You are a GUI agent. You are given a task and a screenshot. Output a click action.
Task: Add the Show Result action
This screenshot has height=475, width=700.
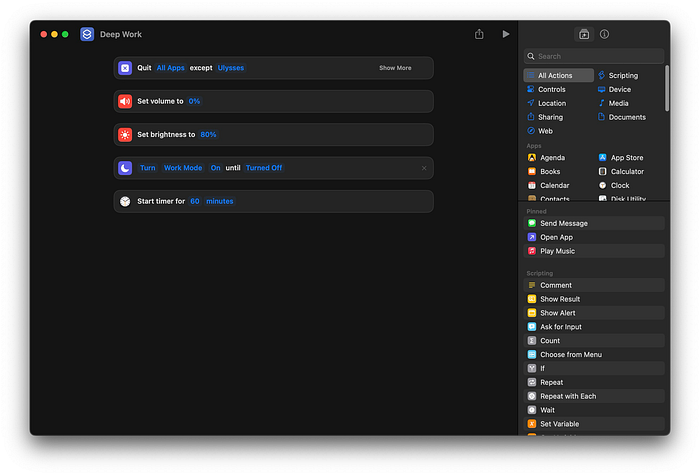(x=594, y=299)
